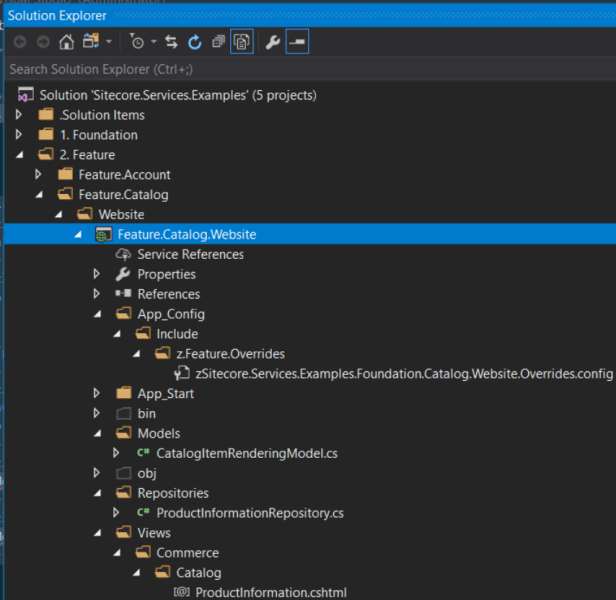Expand the Feature.Account folder
Screen dimensions: 616x600
click(x=38, y=174)
